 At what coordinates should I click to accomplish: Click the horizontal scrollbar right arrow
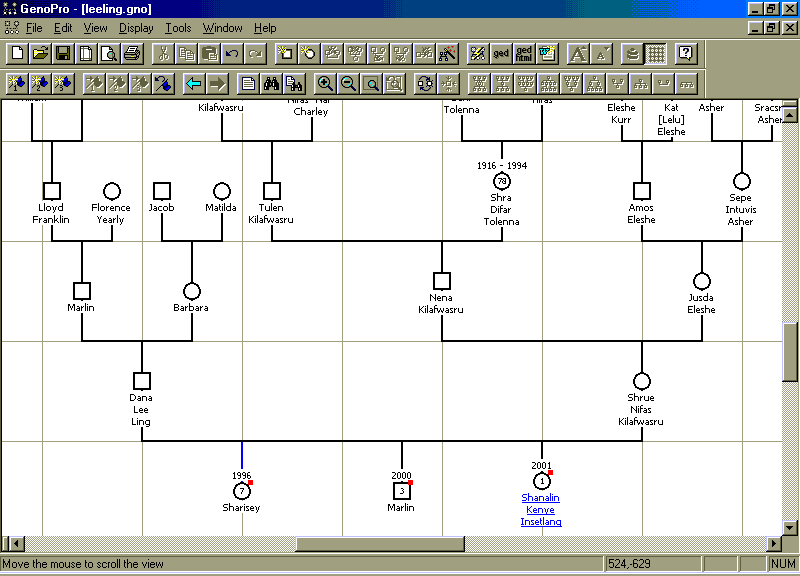coord(774,544)
